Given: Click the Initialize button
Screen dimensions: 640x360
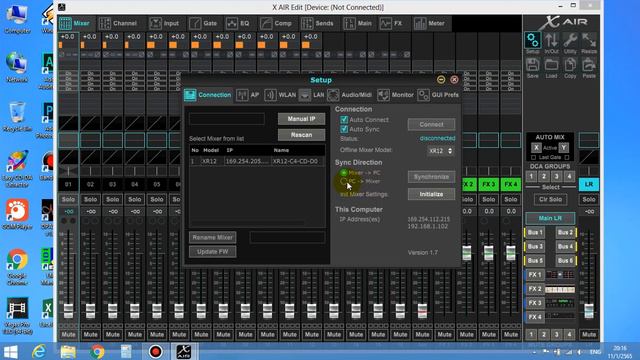Looking at the screenshot, I should (431, 194).
